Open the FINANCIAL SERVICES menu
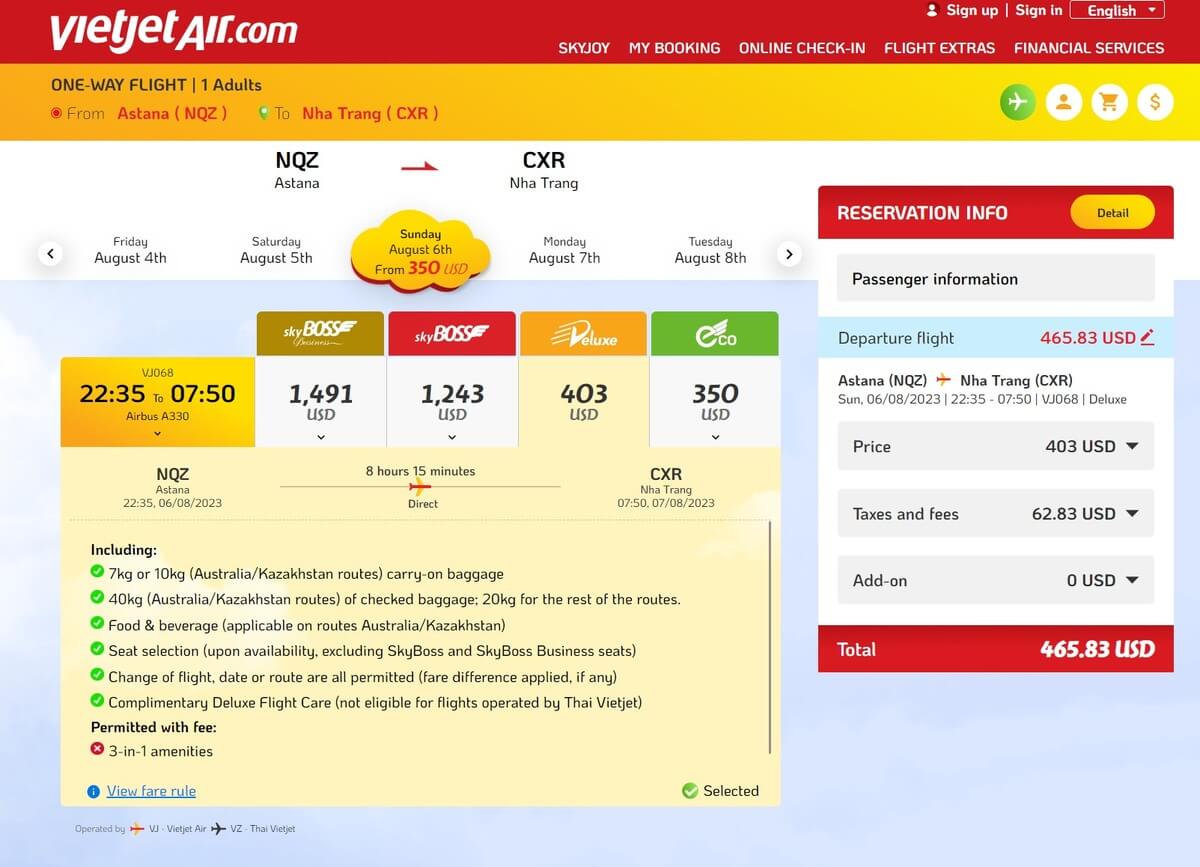This screenshot has width=1200, height=867. pyautogui.click(x=1089, y=47)
